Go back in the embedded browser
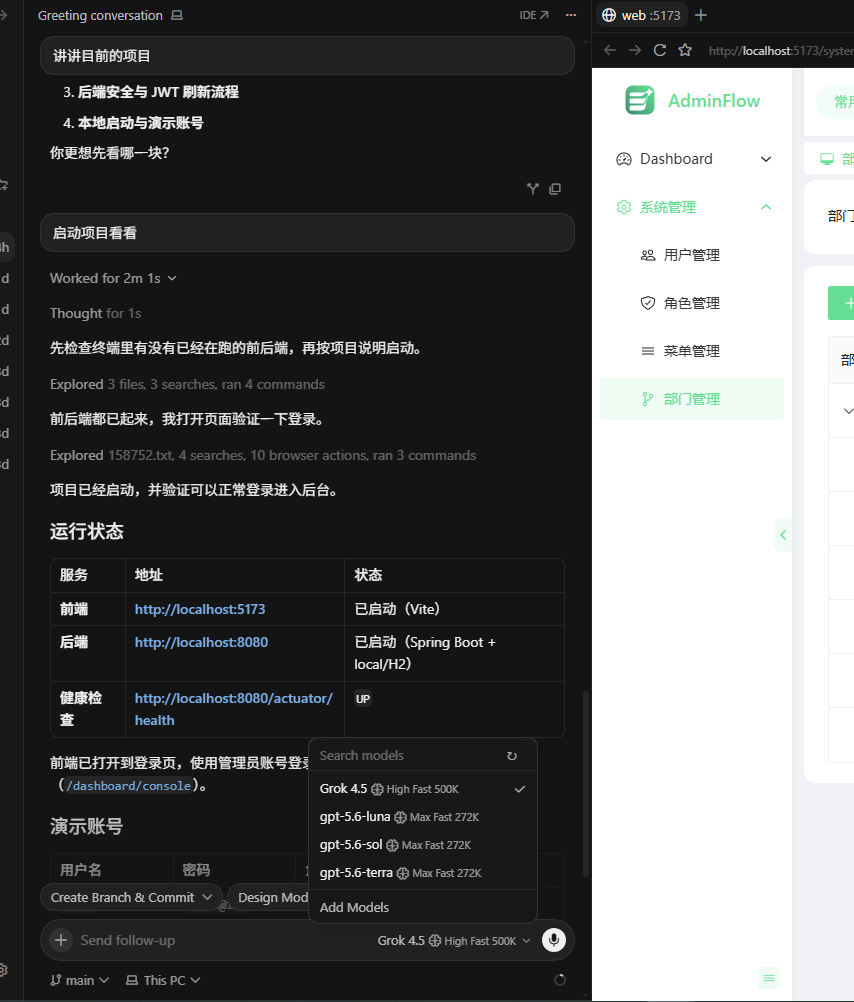854x1002 pixels. (x=610, y=50)
